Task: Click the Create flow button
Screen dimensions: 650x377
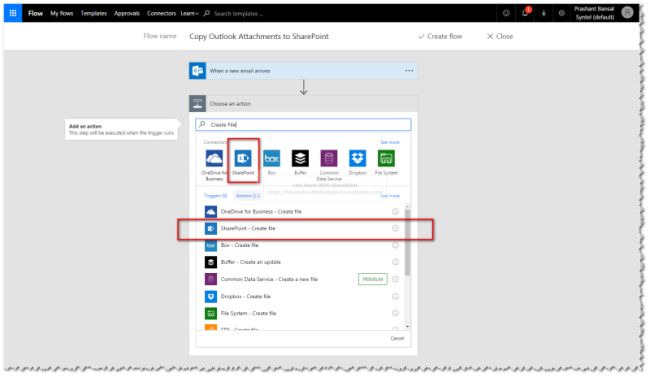Action: [440, 36]
